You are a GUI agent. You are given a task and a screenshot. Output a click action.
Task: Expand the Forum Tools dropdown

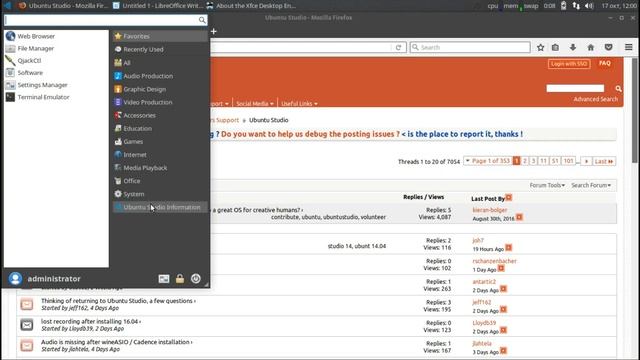click(x=547, y=185)
